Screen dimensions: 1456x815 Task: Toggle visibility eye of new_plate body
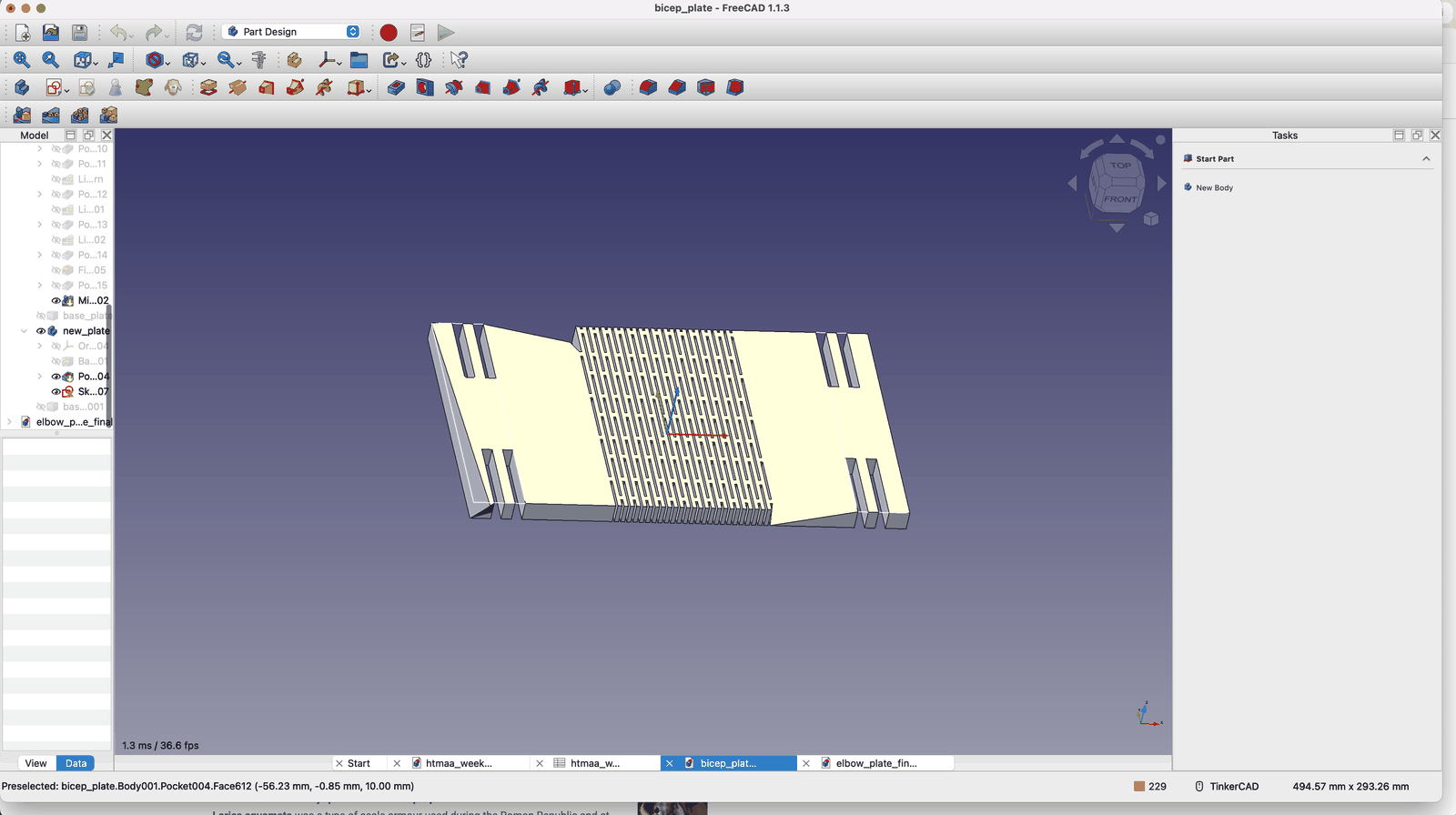[x=40, y=331]
